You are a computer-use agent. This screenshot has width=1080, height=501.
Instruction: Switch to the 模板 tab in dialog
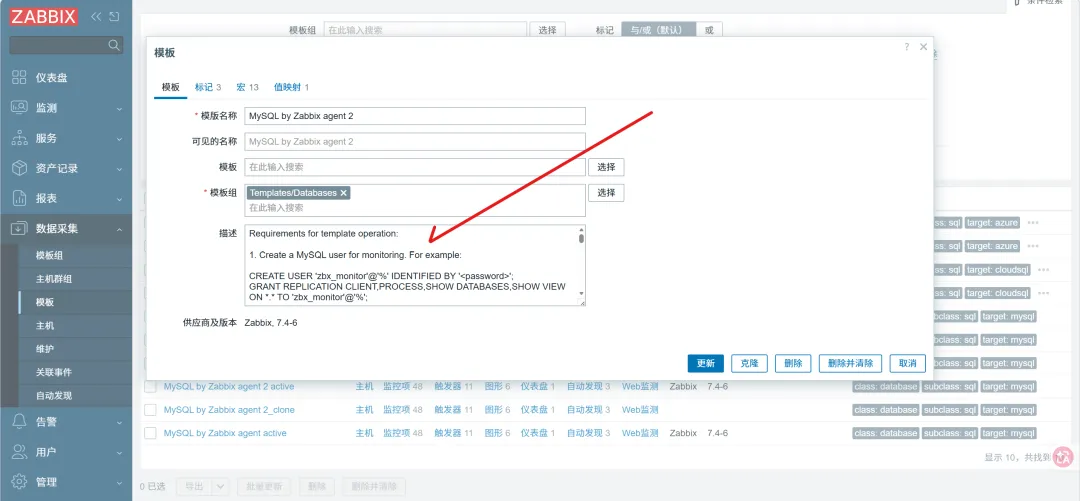(171, 87)
